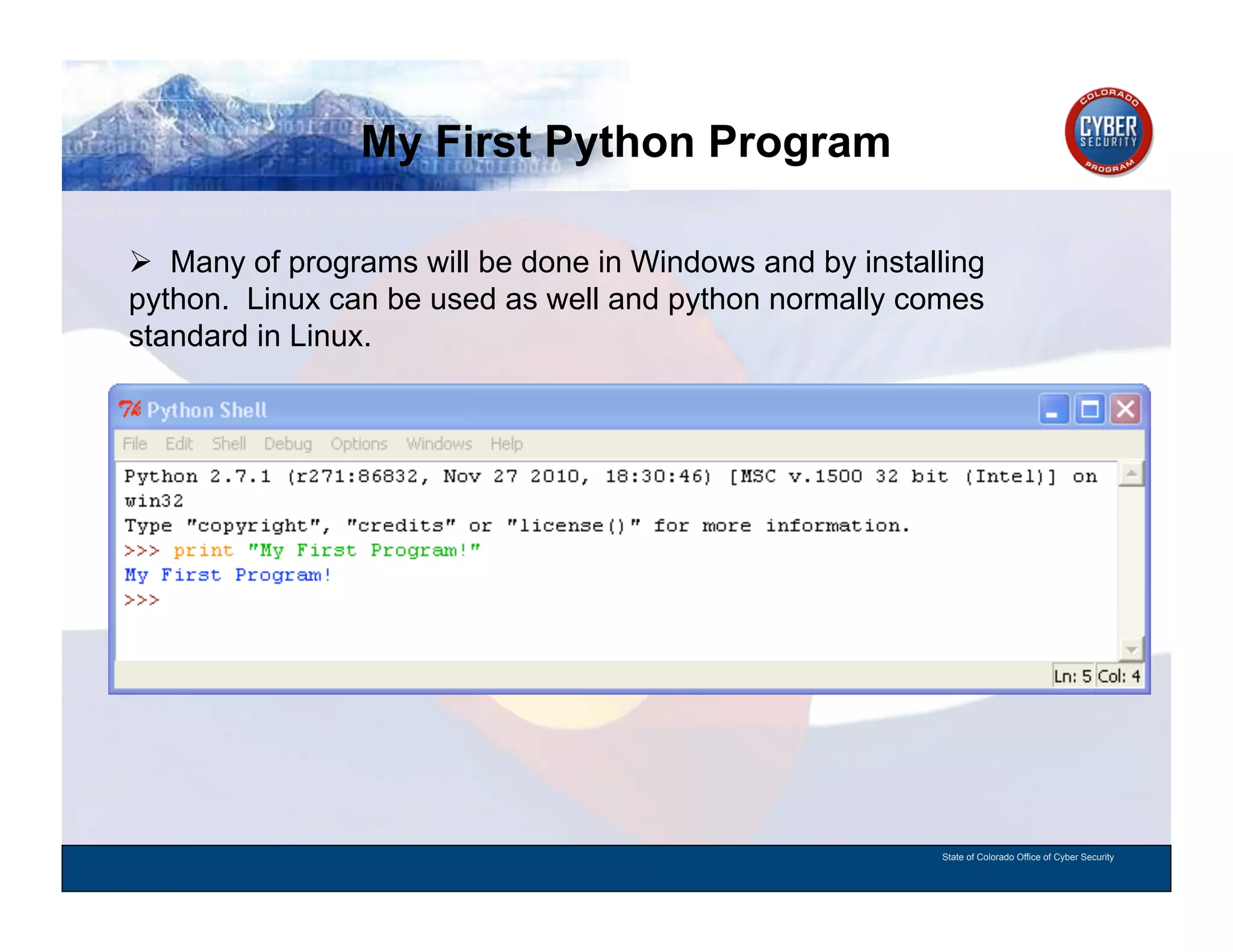Maximize the Python Shell window
This screenshot has width=1233, height=952.
pos(1090,409)
